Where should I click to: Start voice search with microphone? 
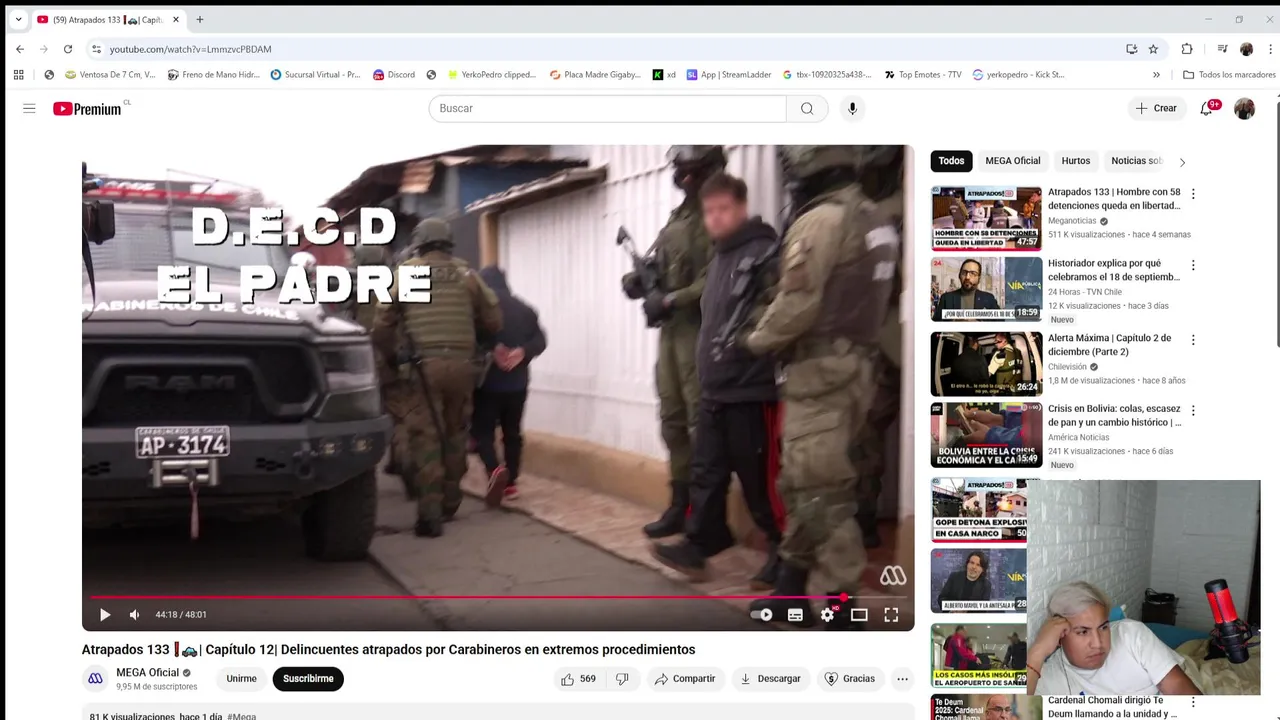click(852, 108)
